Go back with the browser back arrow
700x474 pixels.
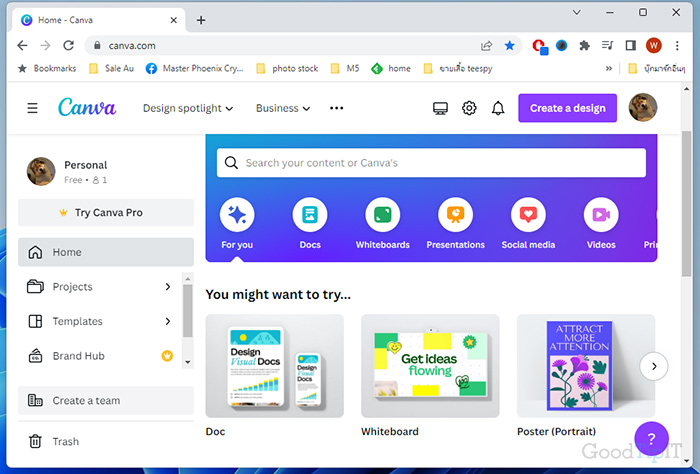click(x=22, y=46)
